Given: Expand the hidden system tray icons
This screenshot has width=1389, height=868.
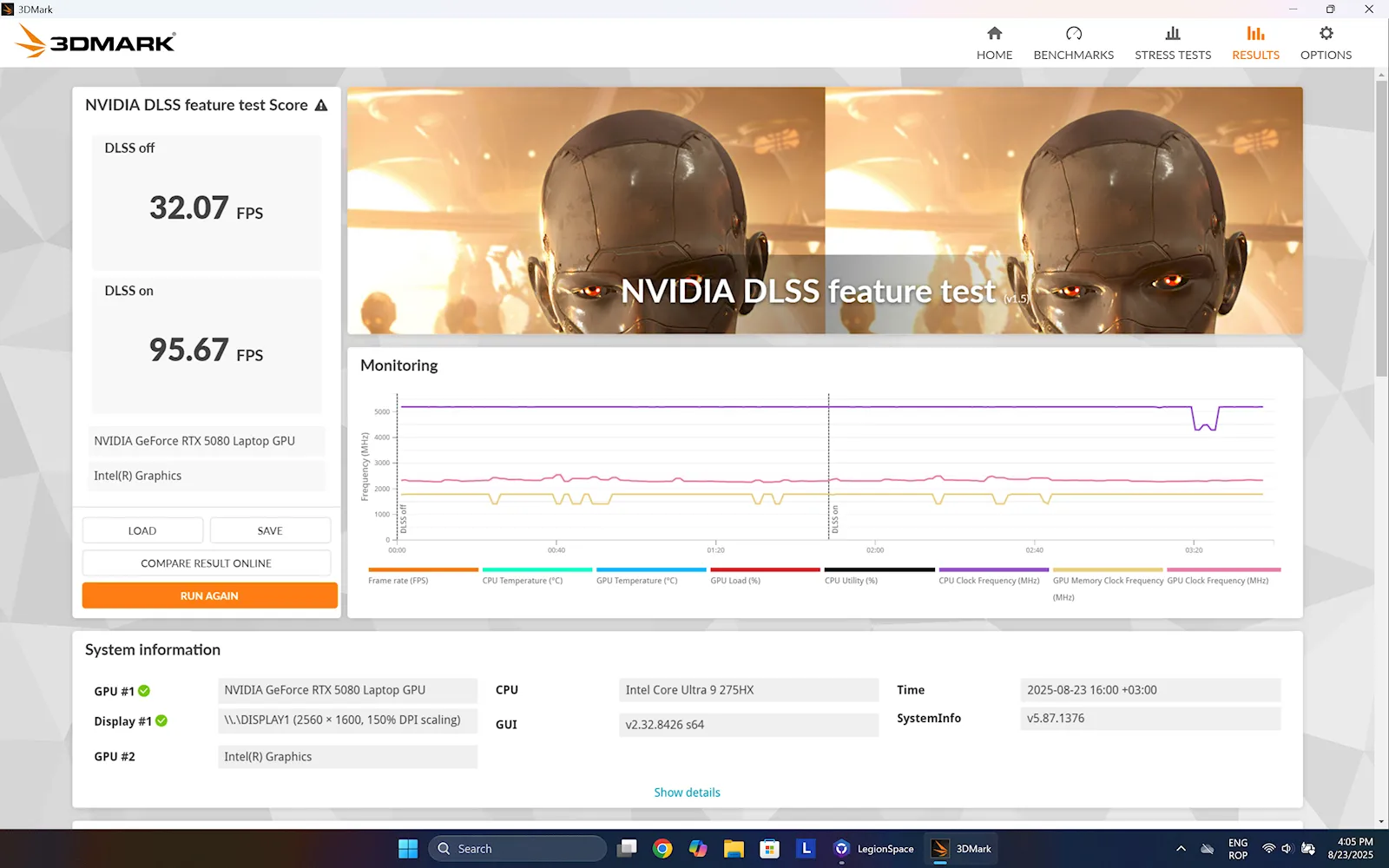Looking at the screenshot, I should click(x=1181, y=849).
